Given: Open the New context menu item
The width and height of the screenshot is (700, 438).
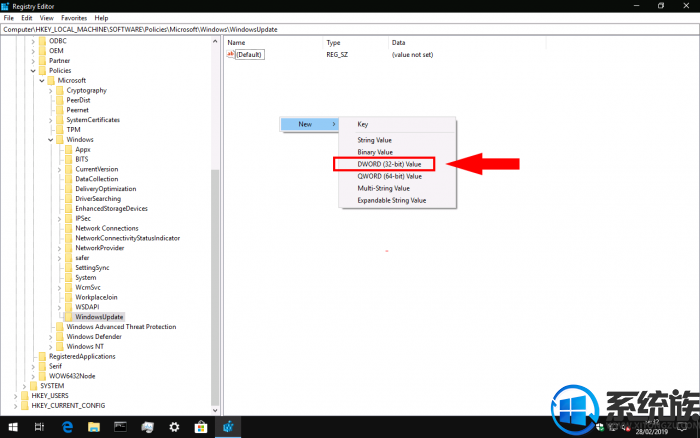Looking at the screenshot, I should pyautogui.click(x=309, y=124).
